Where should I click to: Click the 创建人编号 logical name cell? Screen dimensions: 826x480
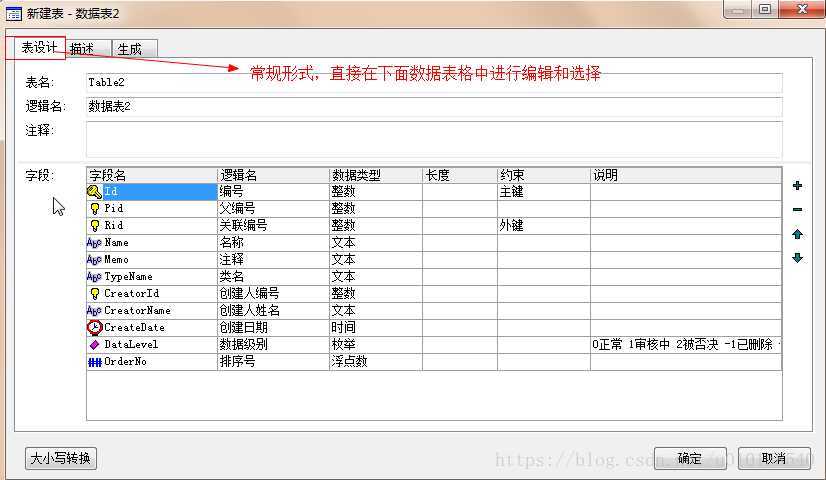pyautogui.click(x=273, y=293)
